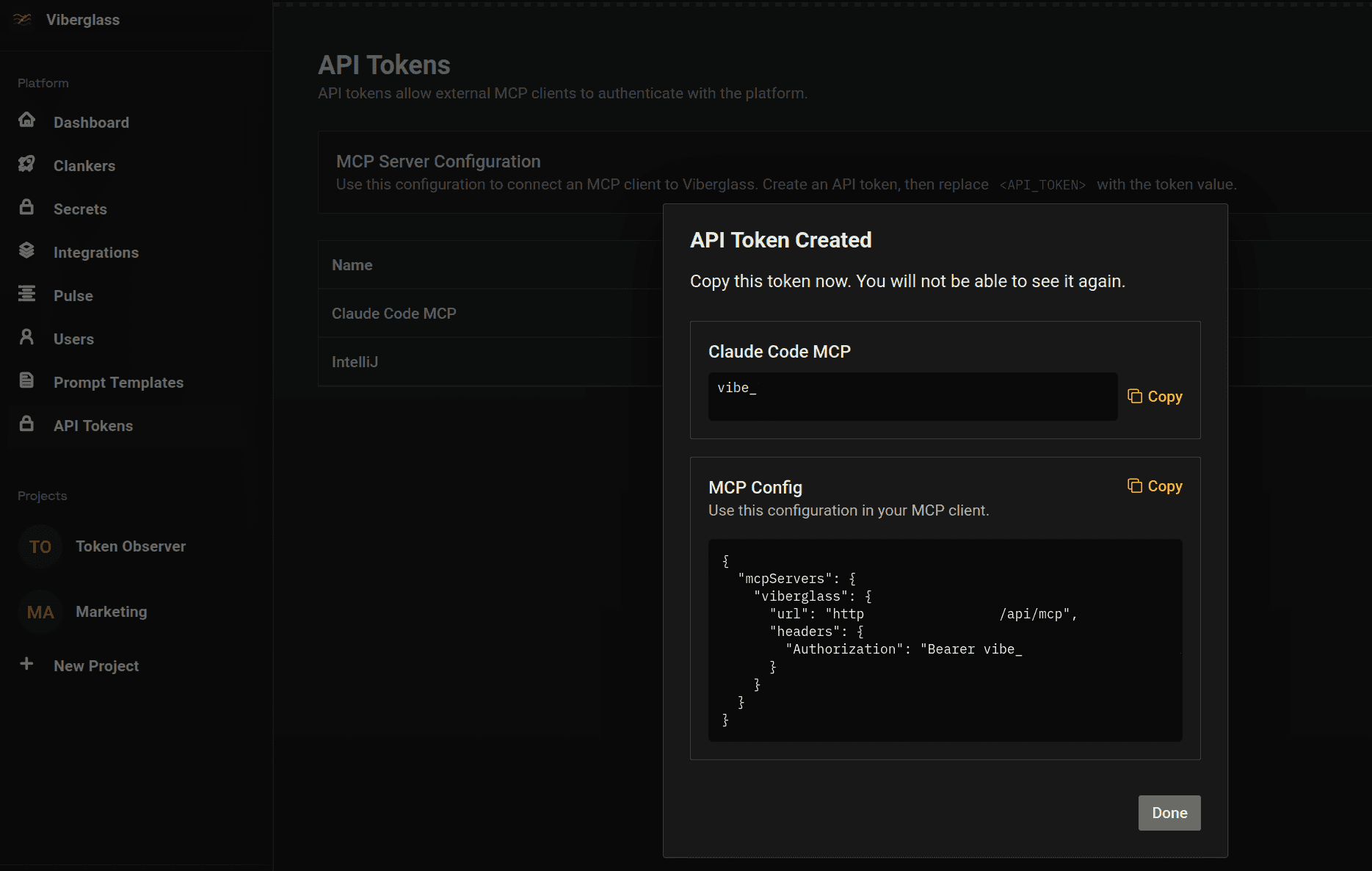Screen dimensions: 1372x871
Task: Copy the MCP Config JSON
Action: coord(1155,485)
